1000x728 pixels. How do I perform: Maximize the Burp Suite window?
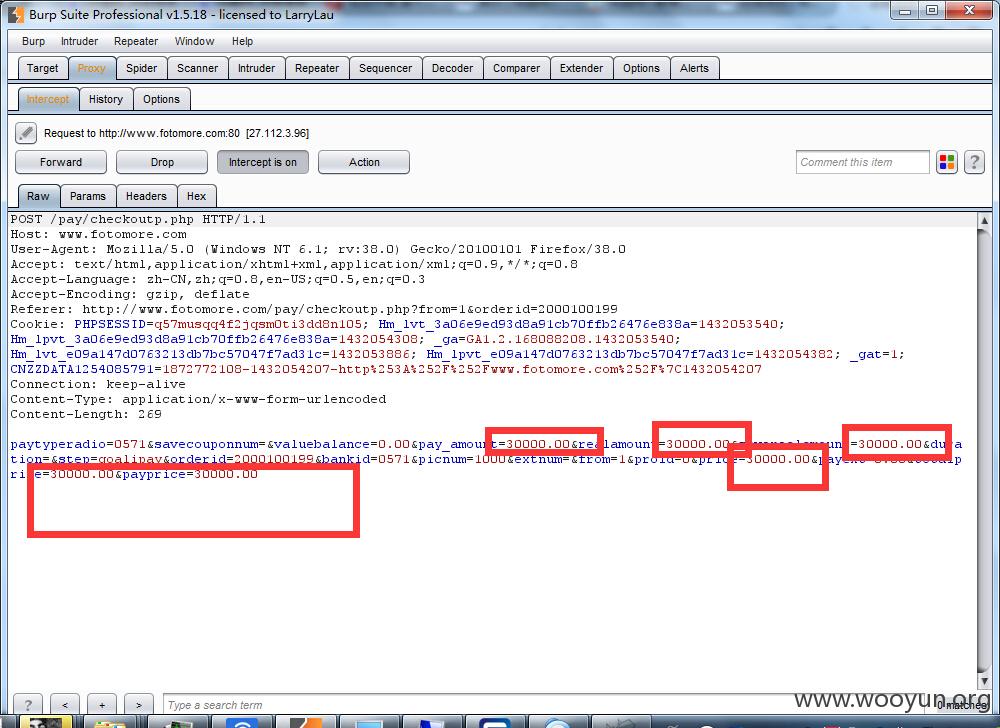[x=932, y=11]
